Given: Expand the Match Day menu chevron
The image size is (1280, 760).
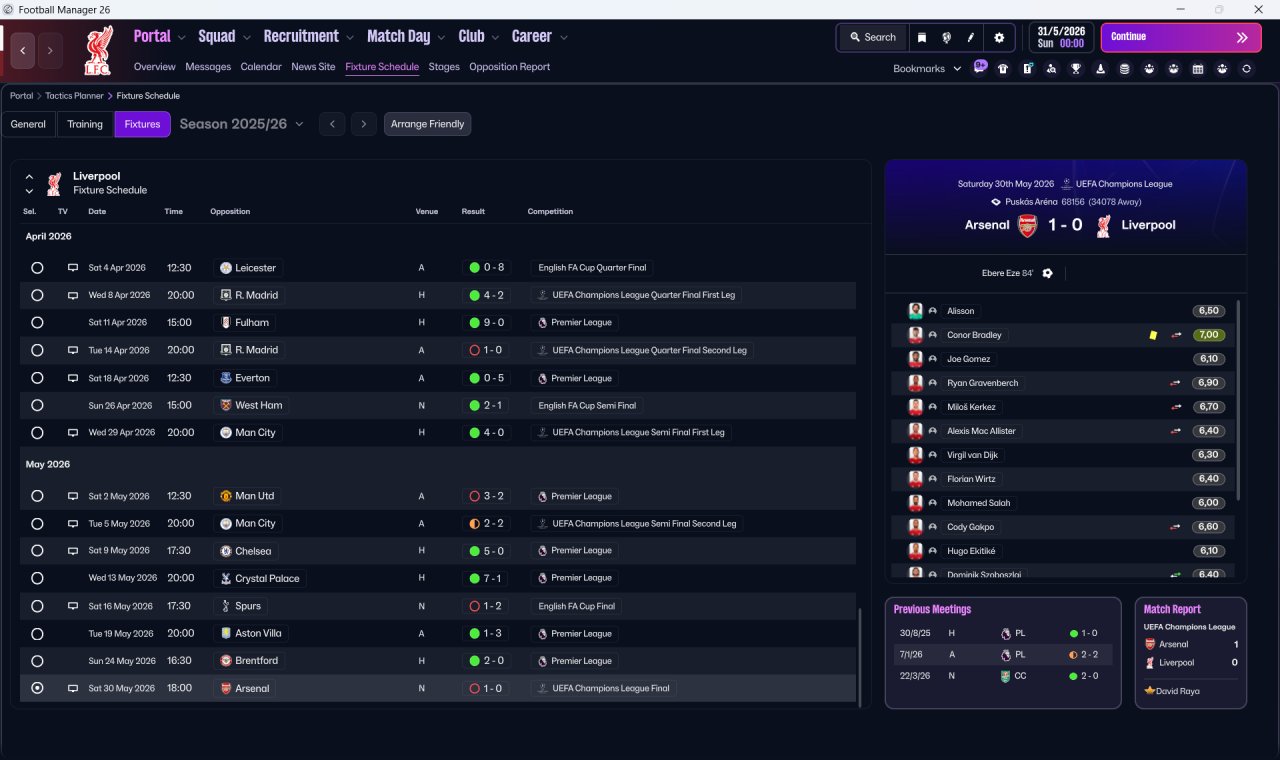Looking at the screenshot, I should coord(441,38).
